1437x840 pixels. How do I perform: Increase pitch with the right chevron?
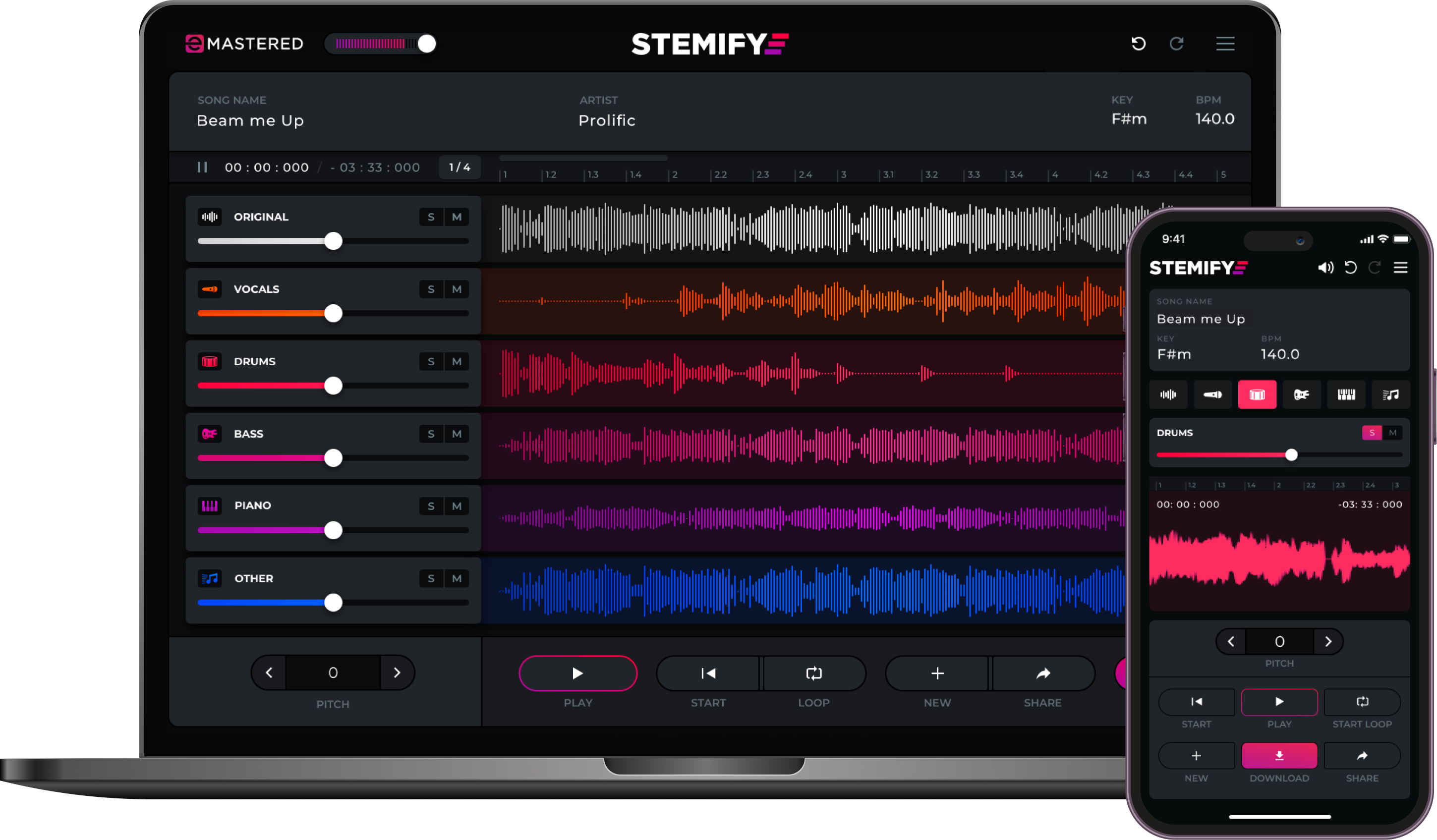[398, 673]
